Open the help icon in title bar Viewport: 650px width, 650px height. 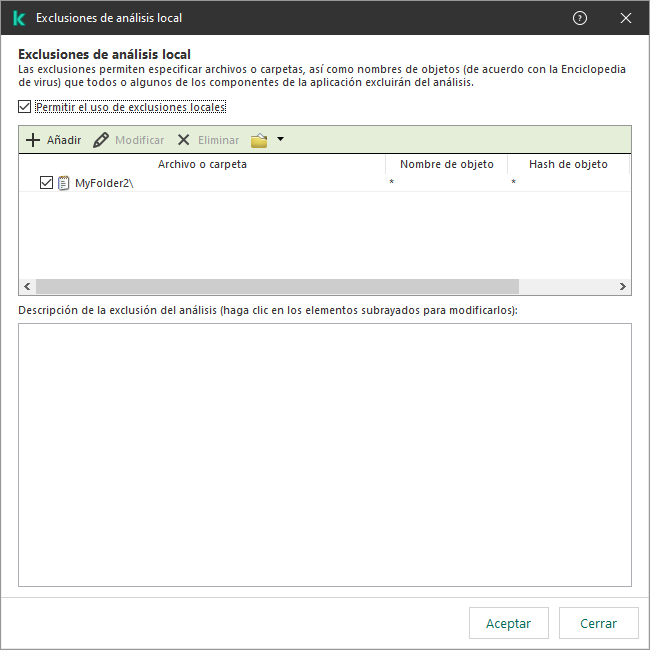580,18
